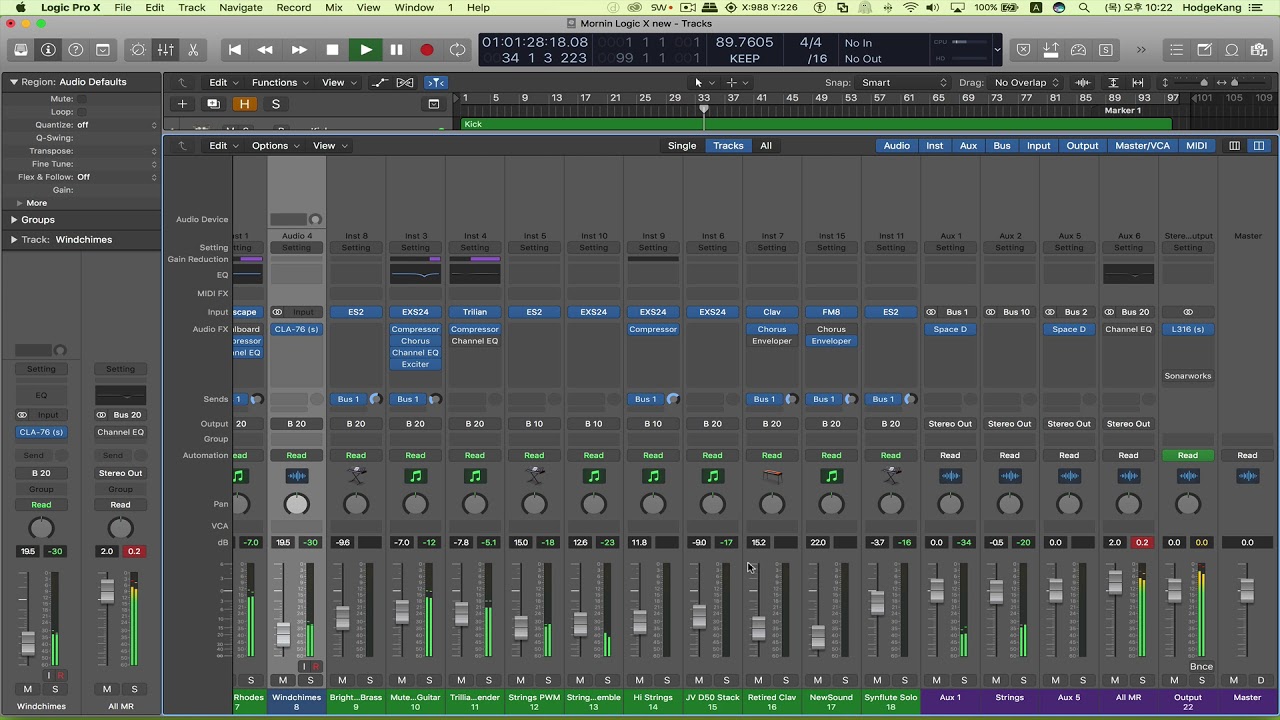1280x720 pixels.
Task: Click the macOS Spotlight search icon
Action: [x=1086, y=8]
